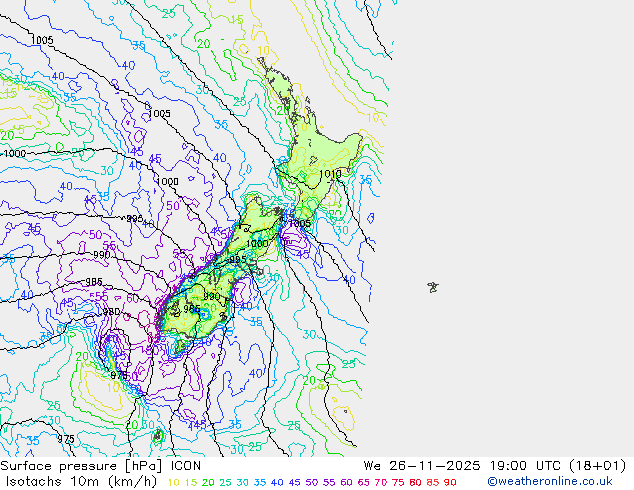Select the red 90 value in the isotach legend

[450, 482]
